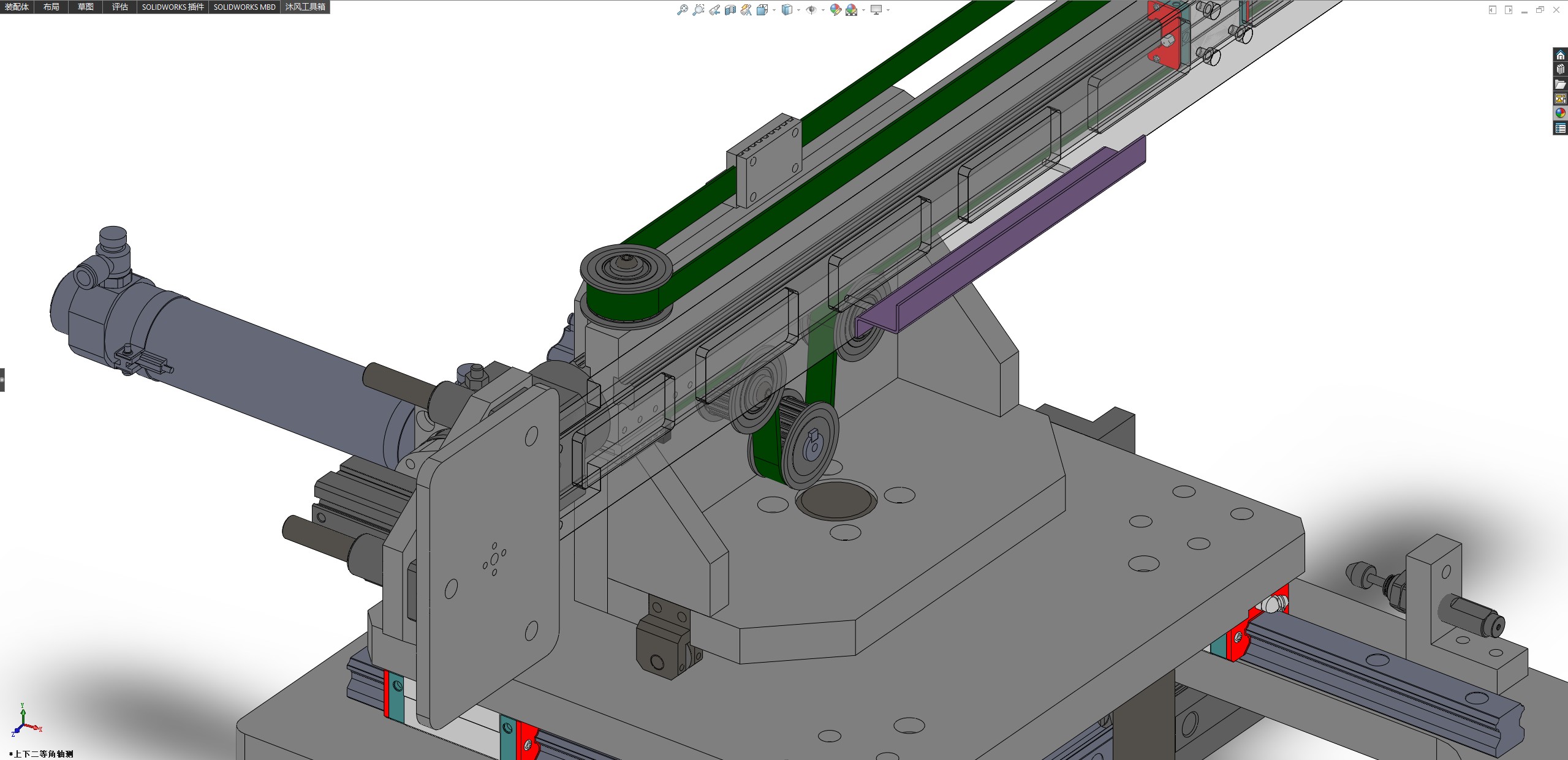Image resolution: width=1568 pixels, height=760 pixels.
Task: Click Apply Scene icon
Action: click(852, 10)
